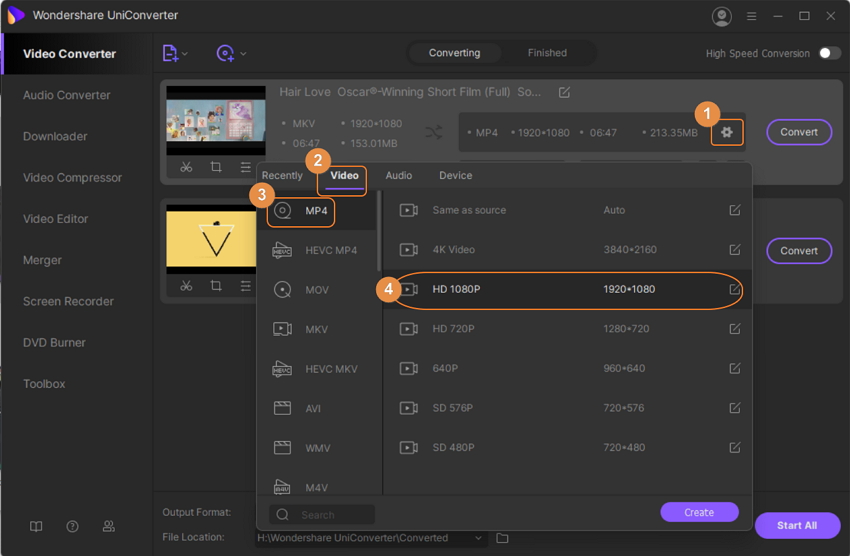Select HEVC MKV format
Screen dimensions: 850x556
coord(317,368)
